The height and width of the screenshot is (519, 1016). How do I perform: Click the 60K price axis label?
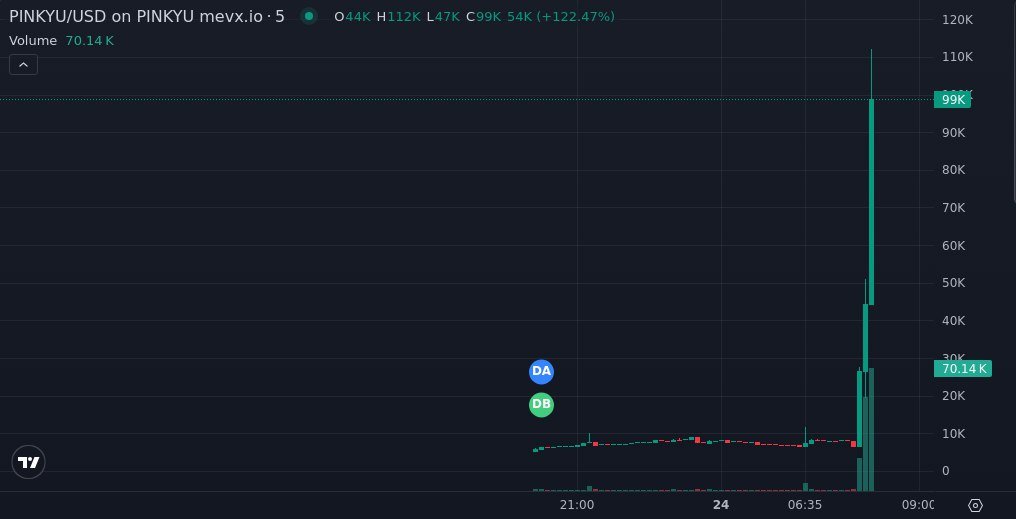954,246
